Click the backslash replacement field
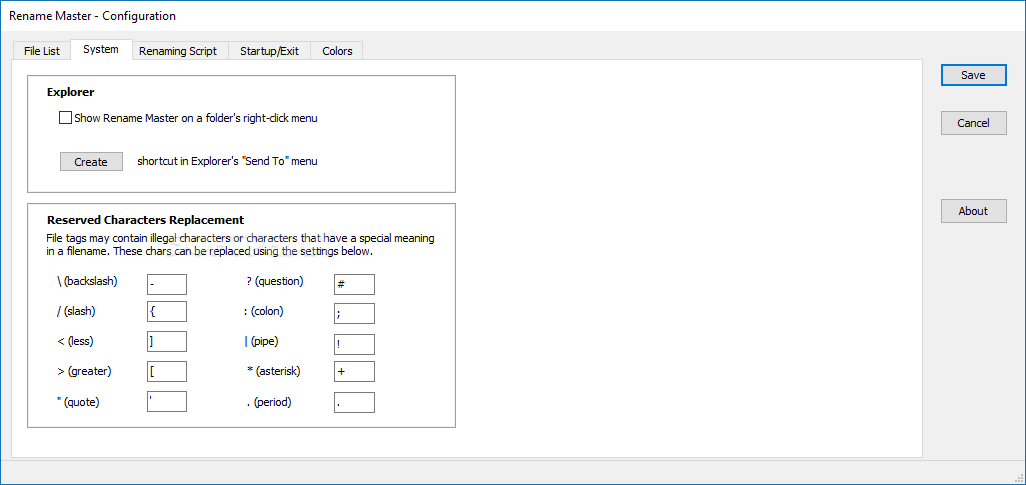Viewport: 1026px width, 485px height. click(167, 285)
